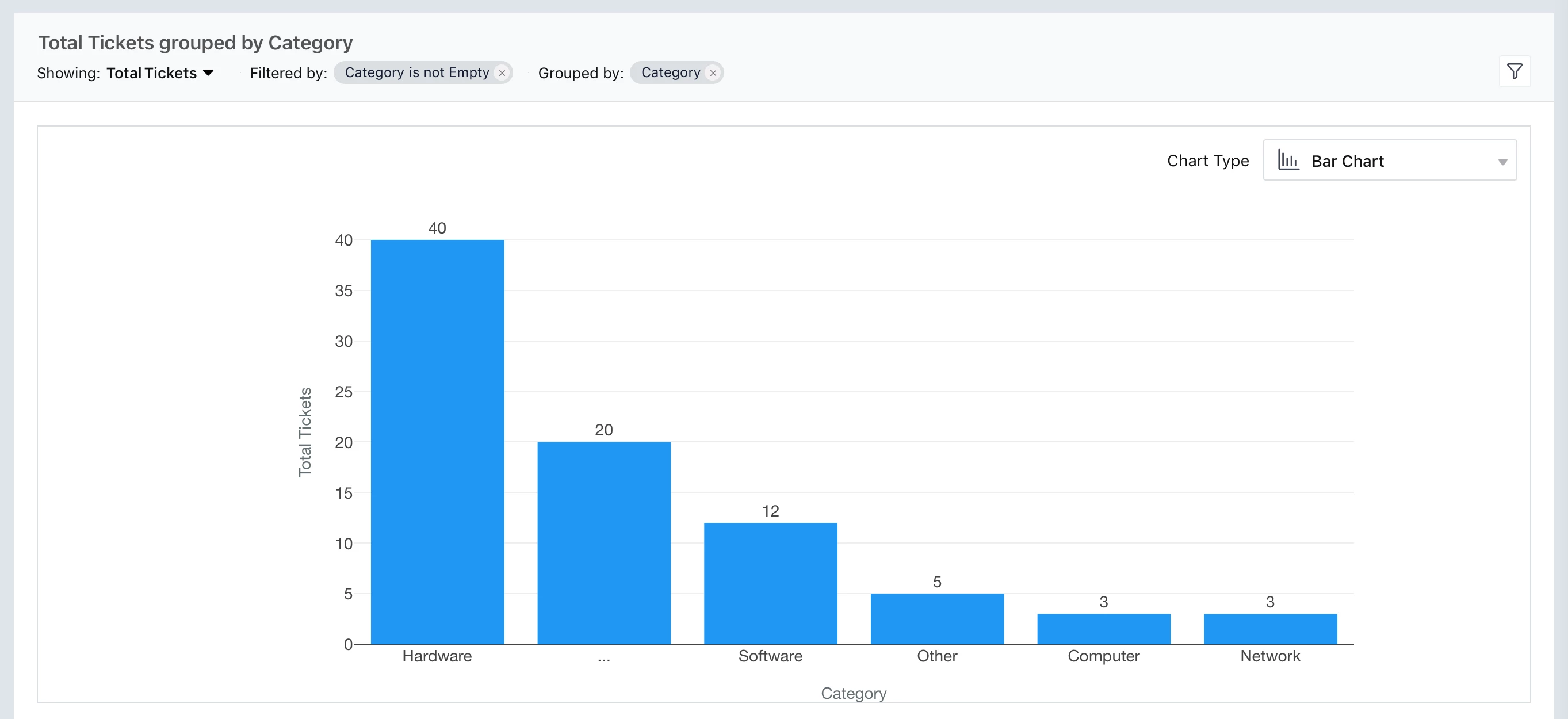The width and height of the screenshot is (1568, 719).
Task: Select the unlabeled bar with value 20
Action: [603, 542]
